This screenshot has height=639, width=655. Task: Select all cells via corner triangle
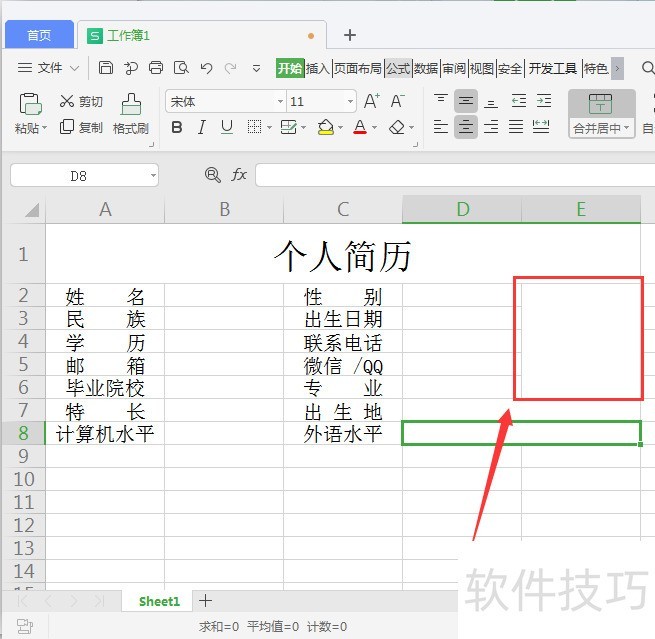[x=31, y=210]
